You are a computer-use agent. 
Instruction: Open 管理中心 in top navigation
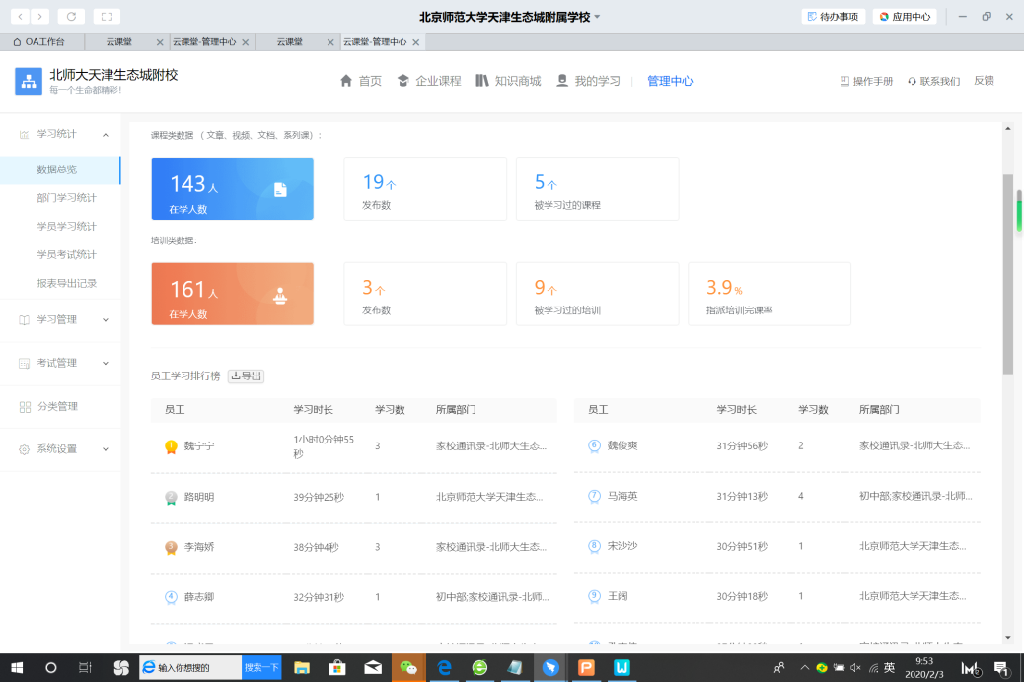[670, 81]
